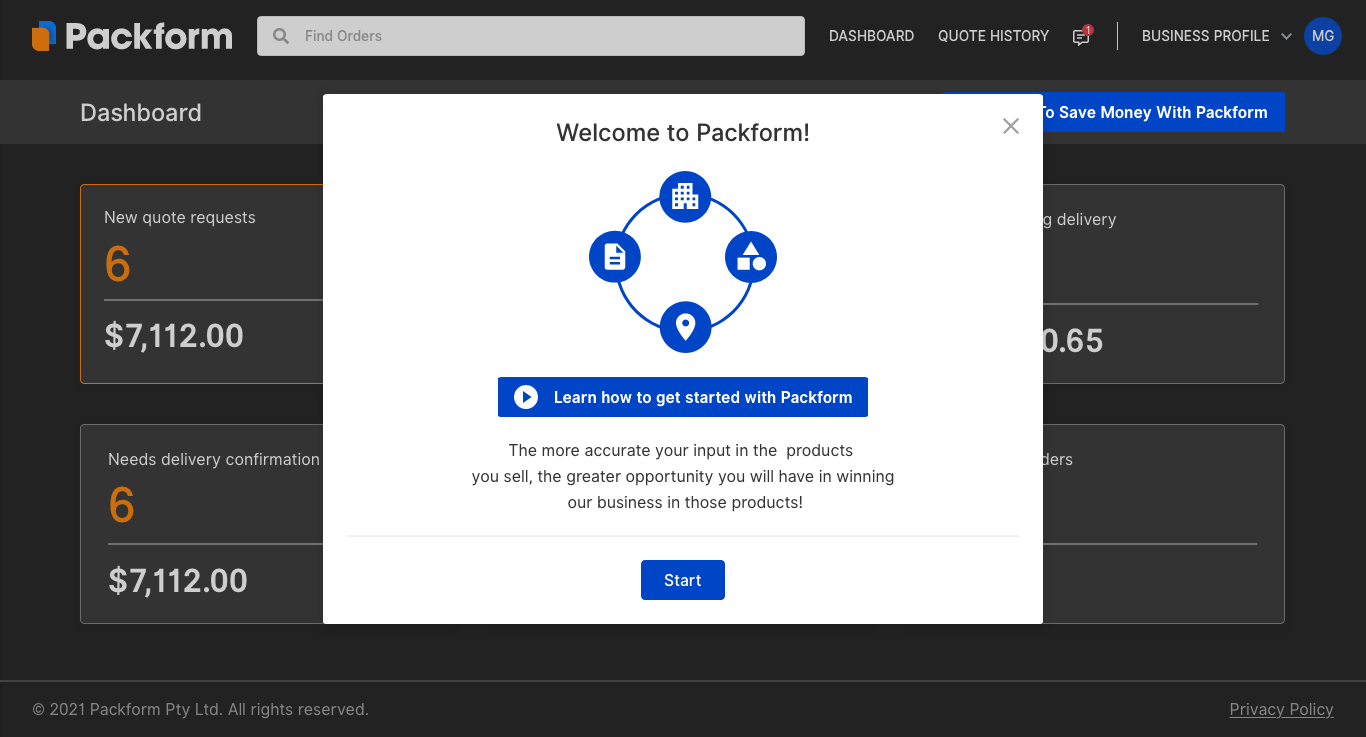1366x737 pixels.
Task: Click Learn how to get started with Packform
Action: click(x=683, y=397)
